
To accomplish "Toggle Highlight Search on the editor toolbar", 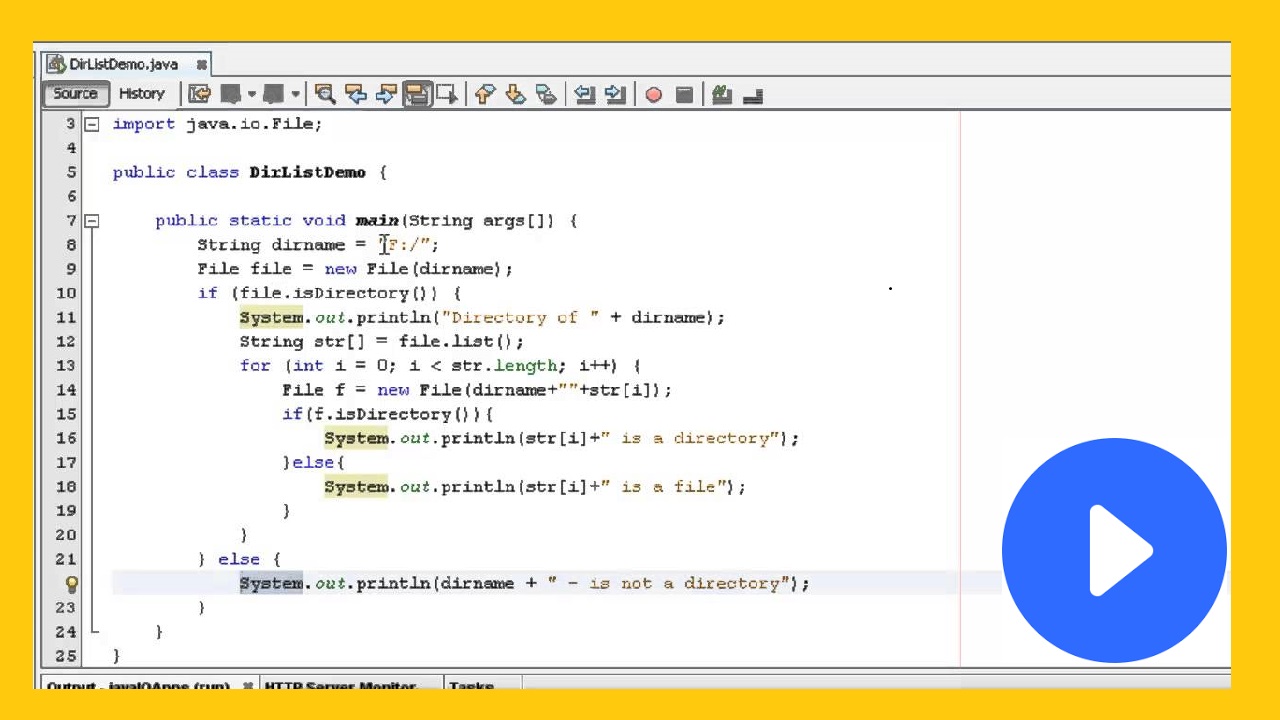I will pos(417,93).
